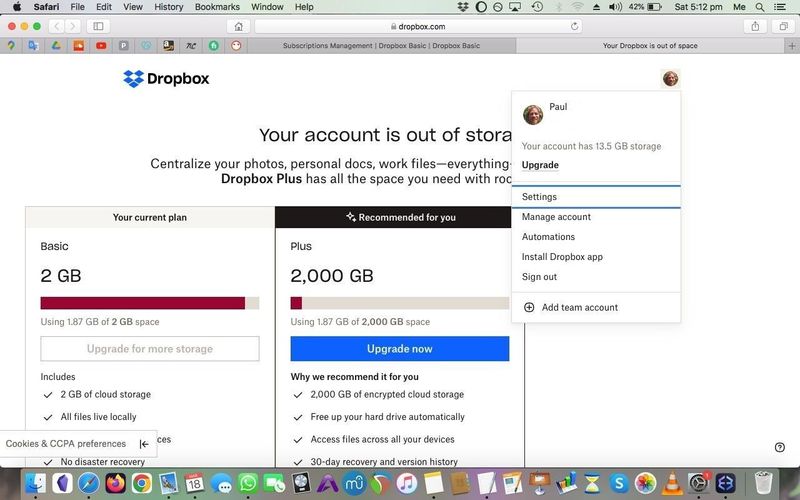Click the dropbox.com address field
Viewport: 800px width, 500px height.
(418, 27)
